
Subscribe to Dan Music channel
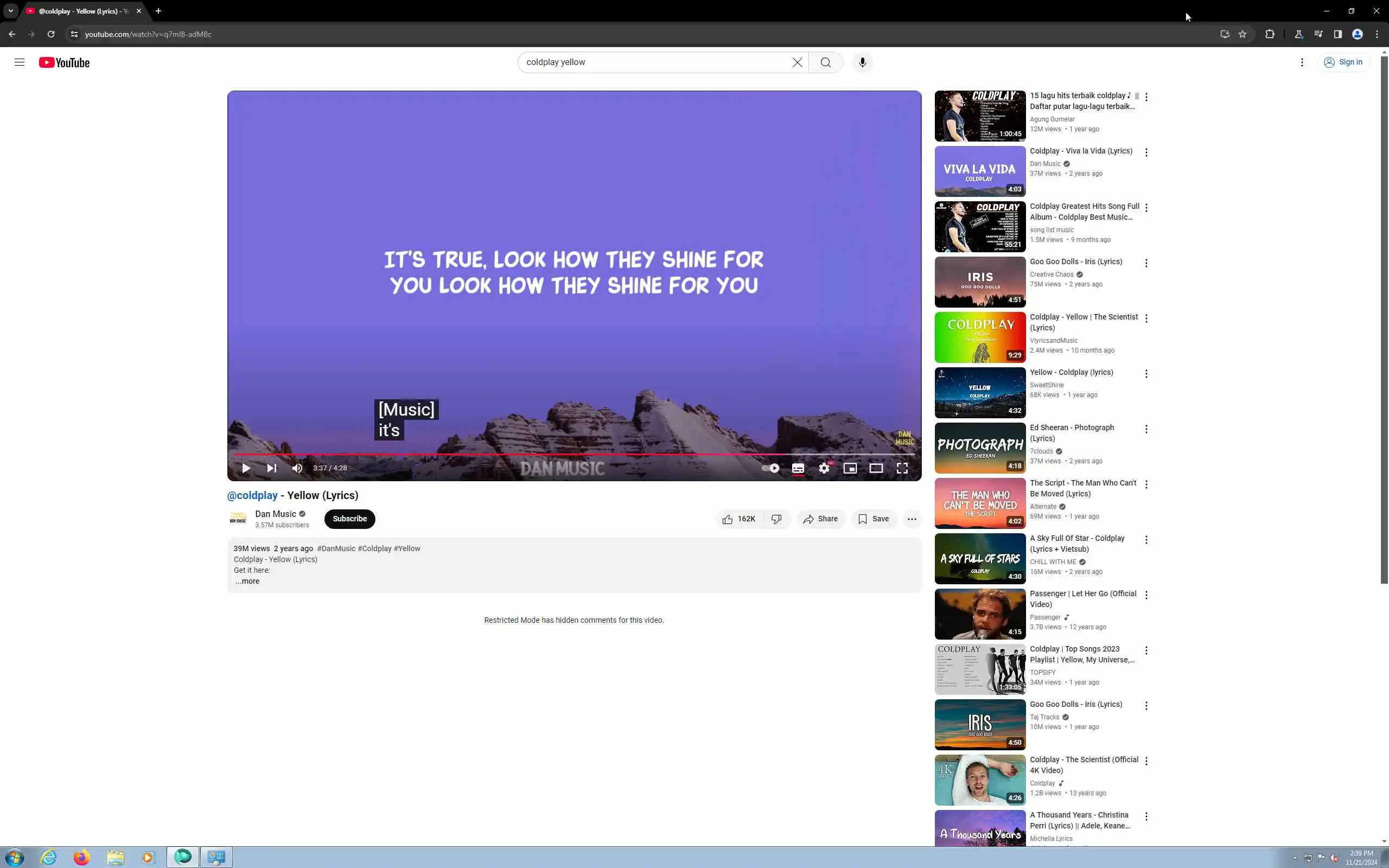pos(349,519)
